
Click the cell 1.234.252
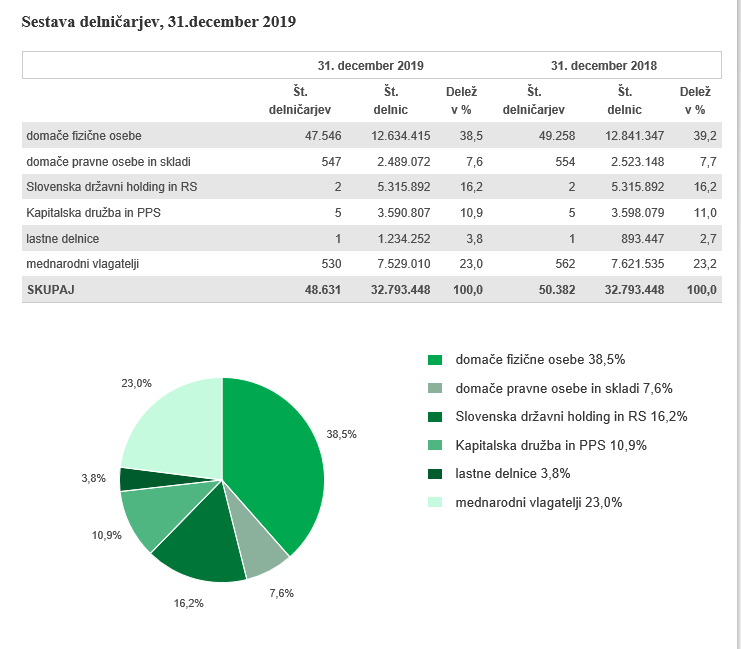coord(404,239)
